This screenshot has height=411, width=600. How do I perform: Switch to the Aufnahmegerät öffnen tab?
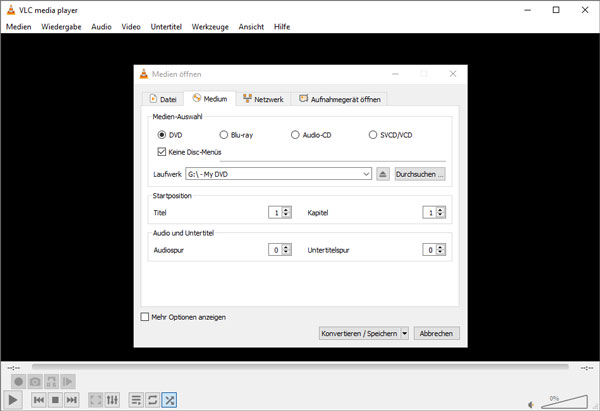(x=339, y=99)
